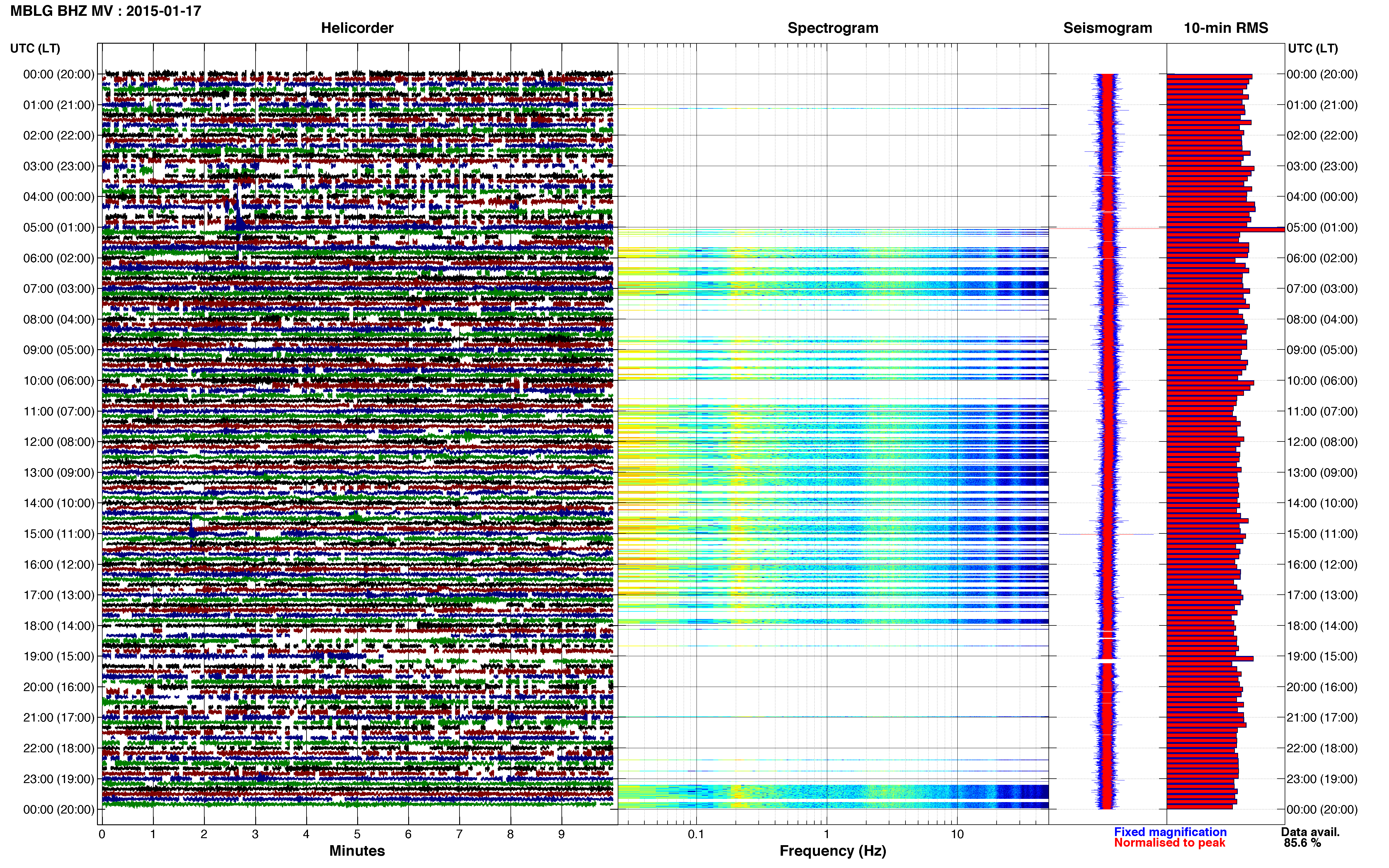The width and height of the screenshot is (1389, 868).
Task: Click the '5' tick on the Minutes axis
Action: pyautogui.click(x=357, y=835)
